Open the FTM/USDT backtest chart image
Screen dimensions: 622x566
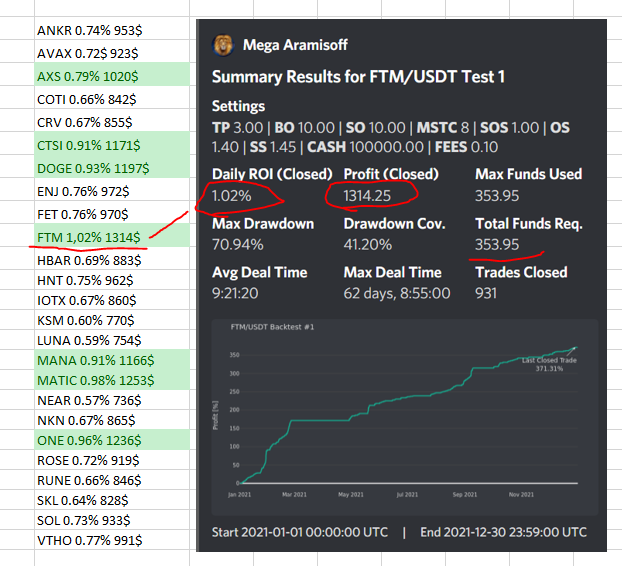pyautogui.click(x=405, y=417)
